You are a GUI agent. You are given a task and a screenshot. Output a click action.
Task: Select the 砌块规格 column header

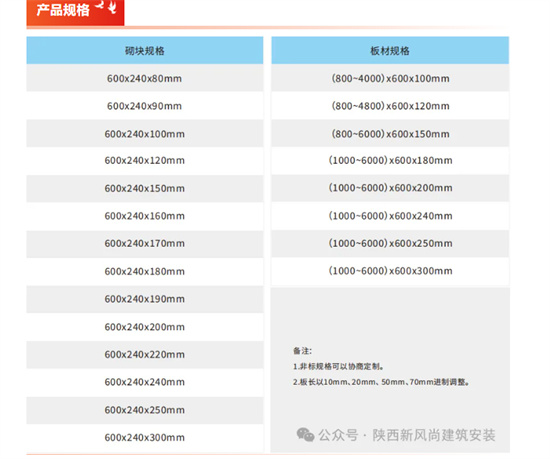[145, 50]
